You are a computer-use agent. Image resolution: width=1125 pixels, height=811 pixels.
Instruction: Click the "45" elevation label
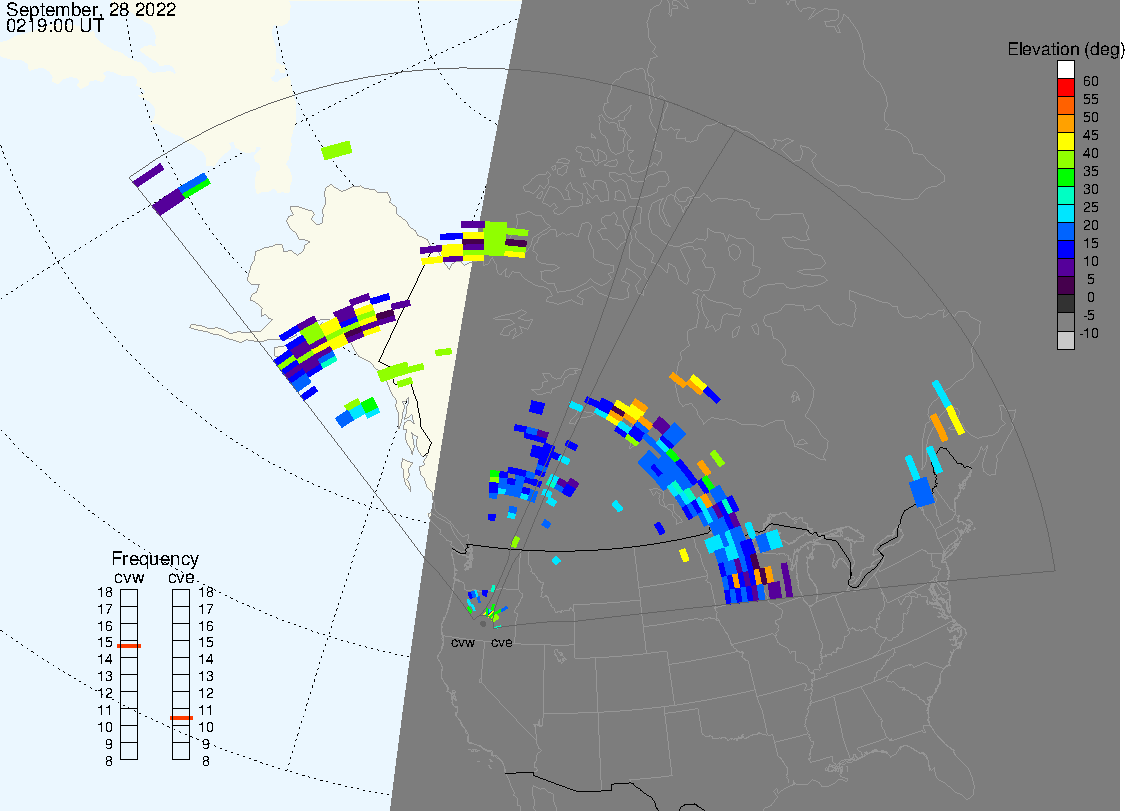[1091, 135]
